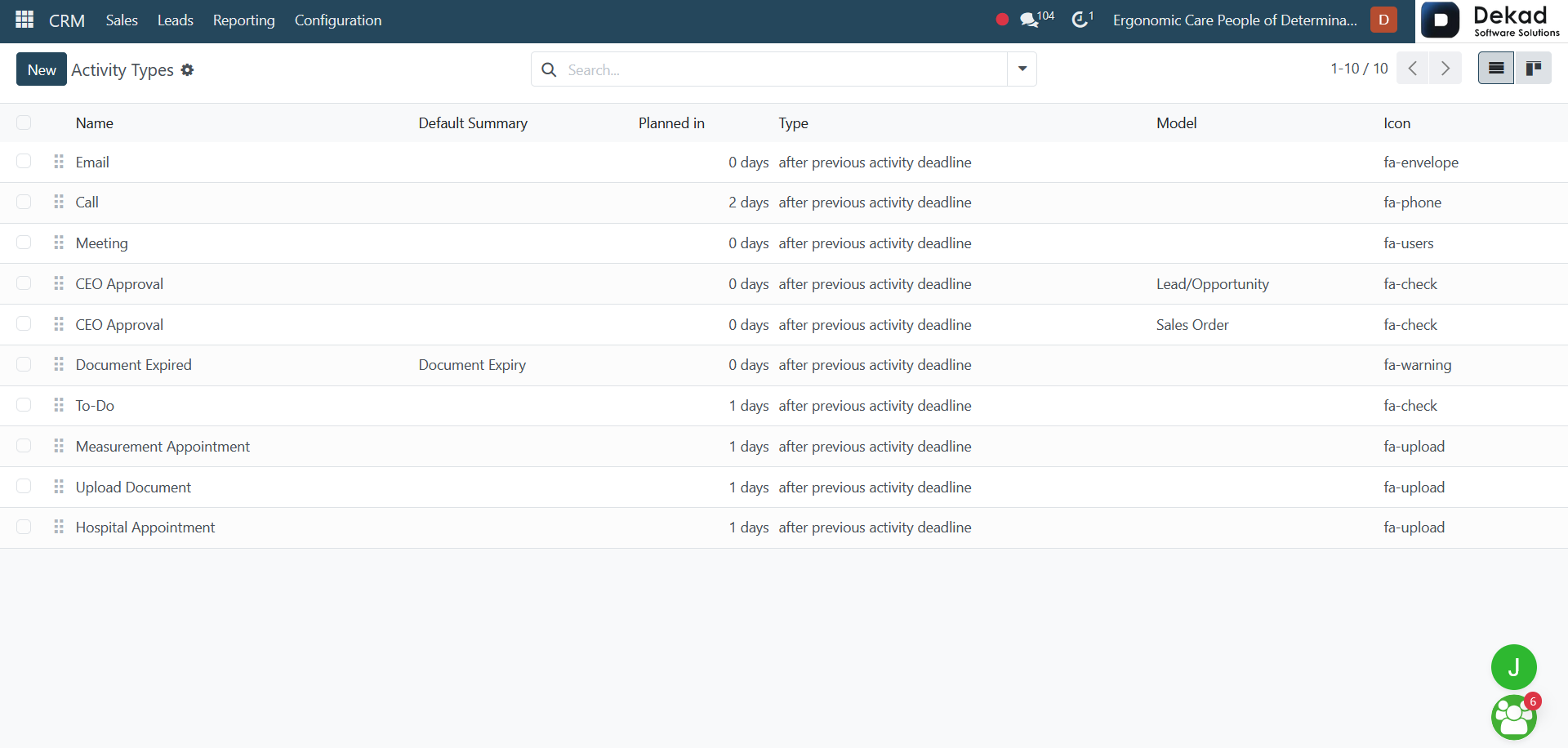
Task: Open the user avatar D menu
Action: click(1383, 20)
